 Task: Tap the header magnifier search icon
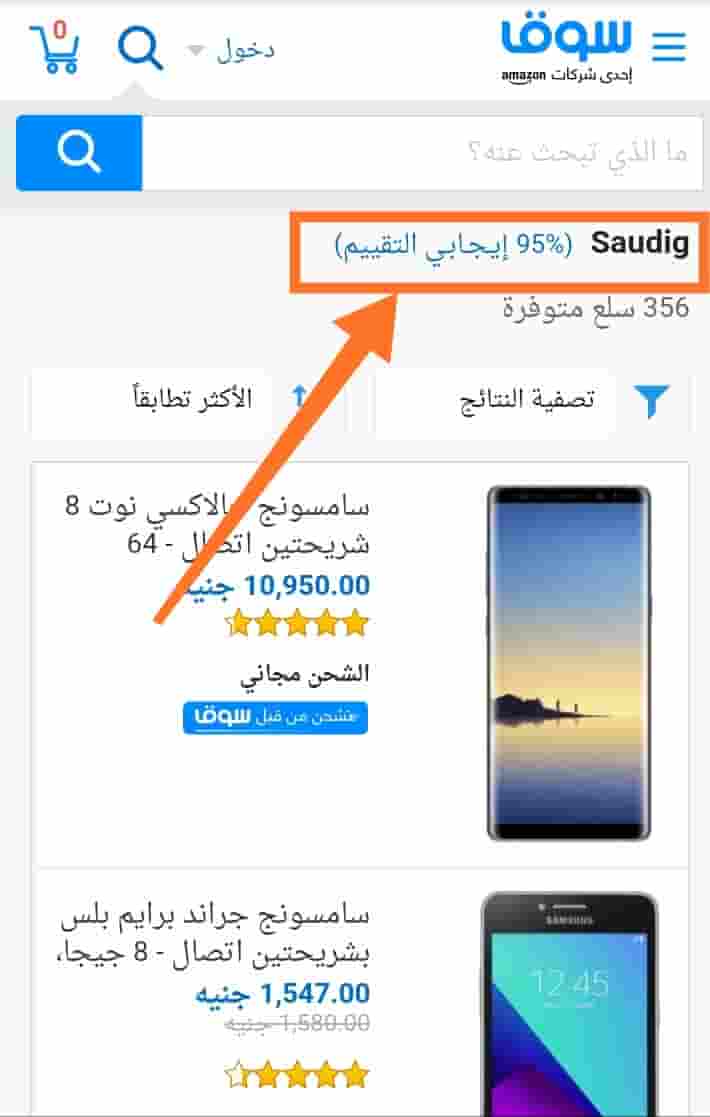pyautogui.click(x=140, y=48)
